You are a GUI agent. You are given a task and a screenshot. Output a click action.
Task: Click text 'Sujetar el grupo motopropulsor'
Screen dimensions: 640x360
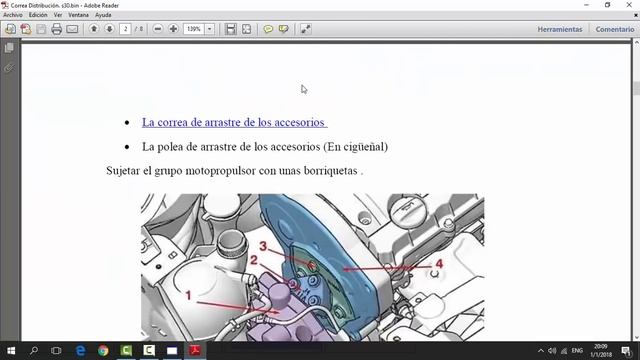coord(181,171)
